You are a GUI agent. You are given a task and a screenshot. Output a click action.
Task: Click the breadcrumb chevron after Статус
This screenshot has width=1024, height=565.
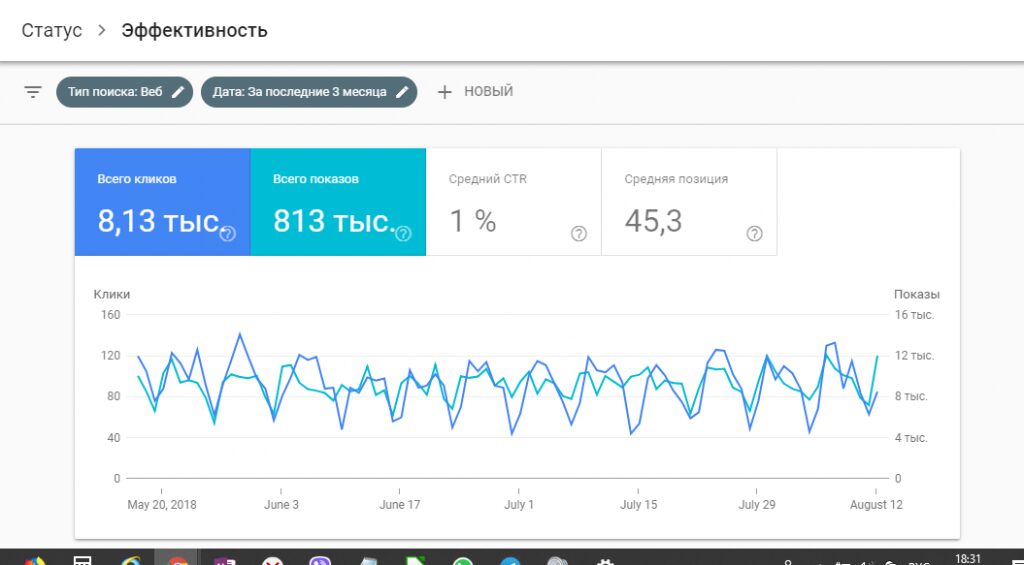coord(101,30)
